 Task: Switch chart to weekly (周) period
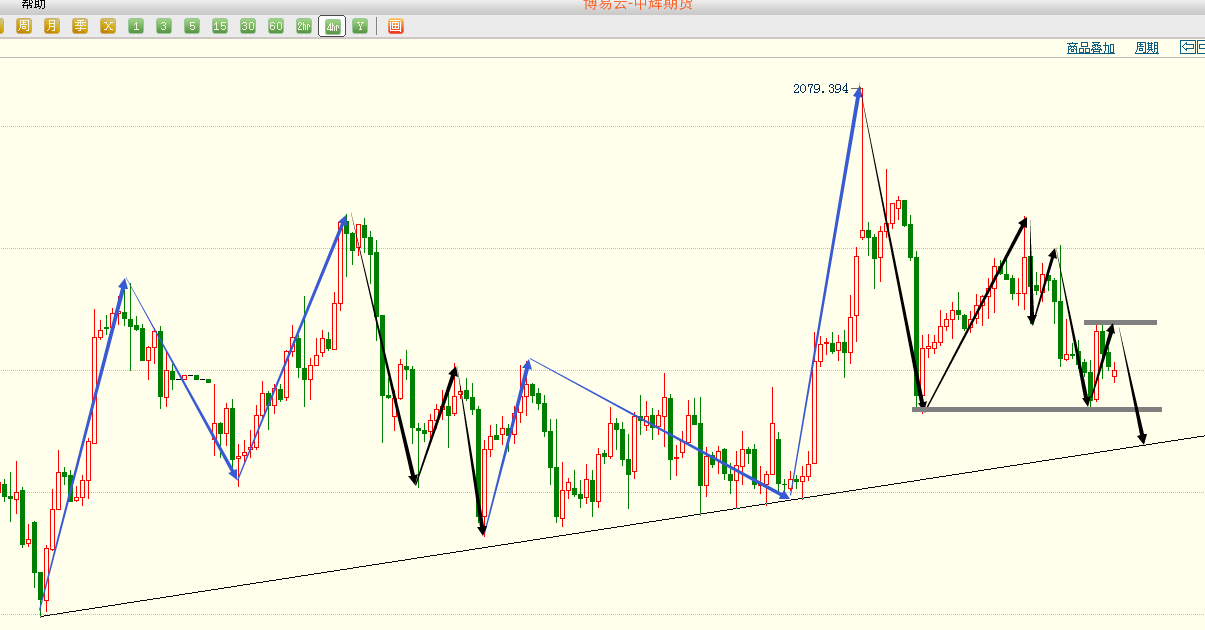24,26
